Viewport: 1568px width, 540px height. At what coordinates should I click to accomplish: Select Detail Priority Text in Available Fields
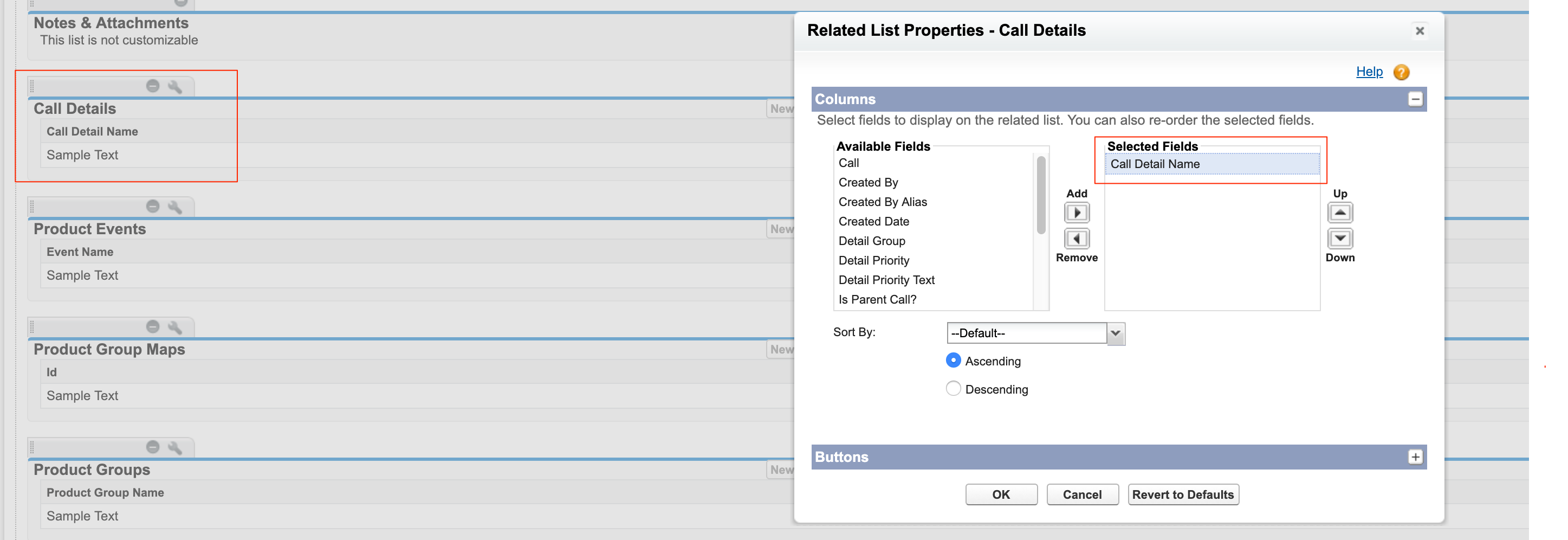[886, 280]
